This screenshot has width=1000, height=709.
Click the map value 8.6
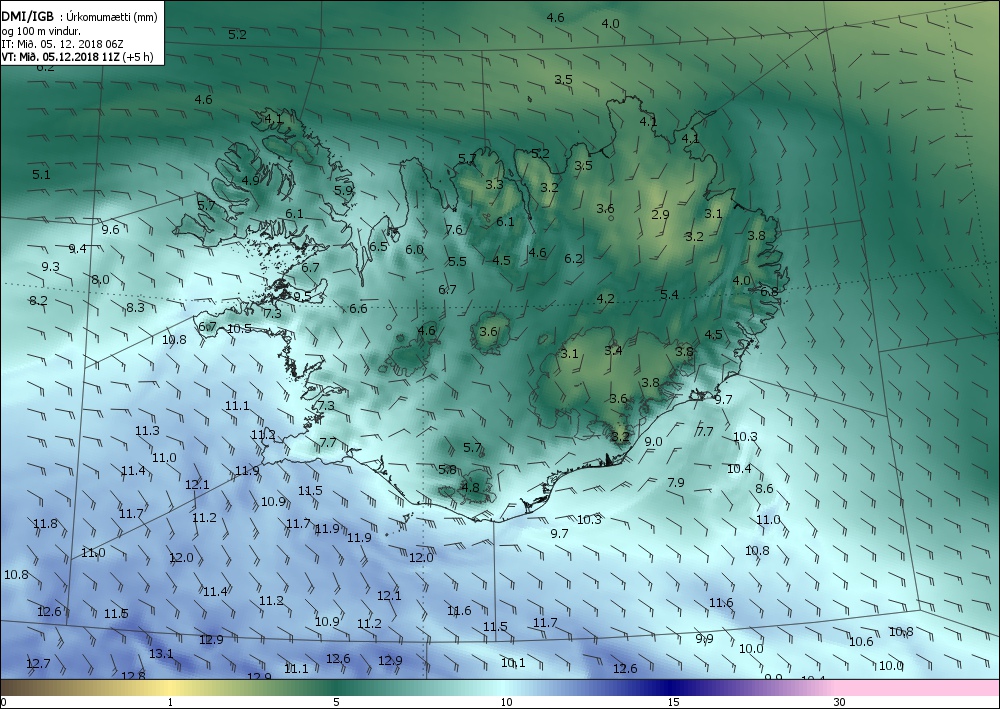(764, 488)
